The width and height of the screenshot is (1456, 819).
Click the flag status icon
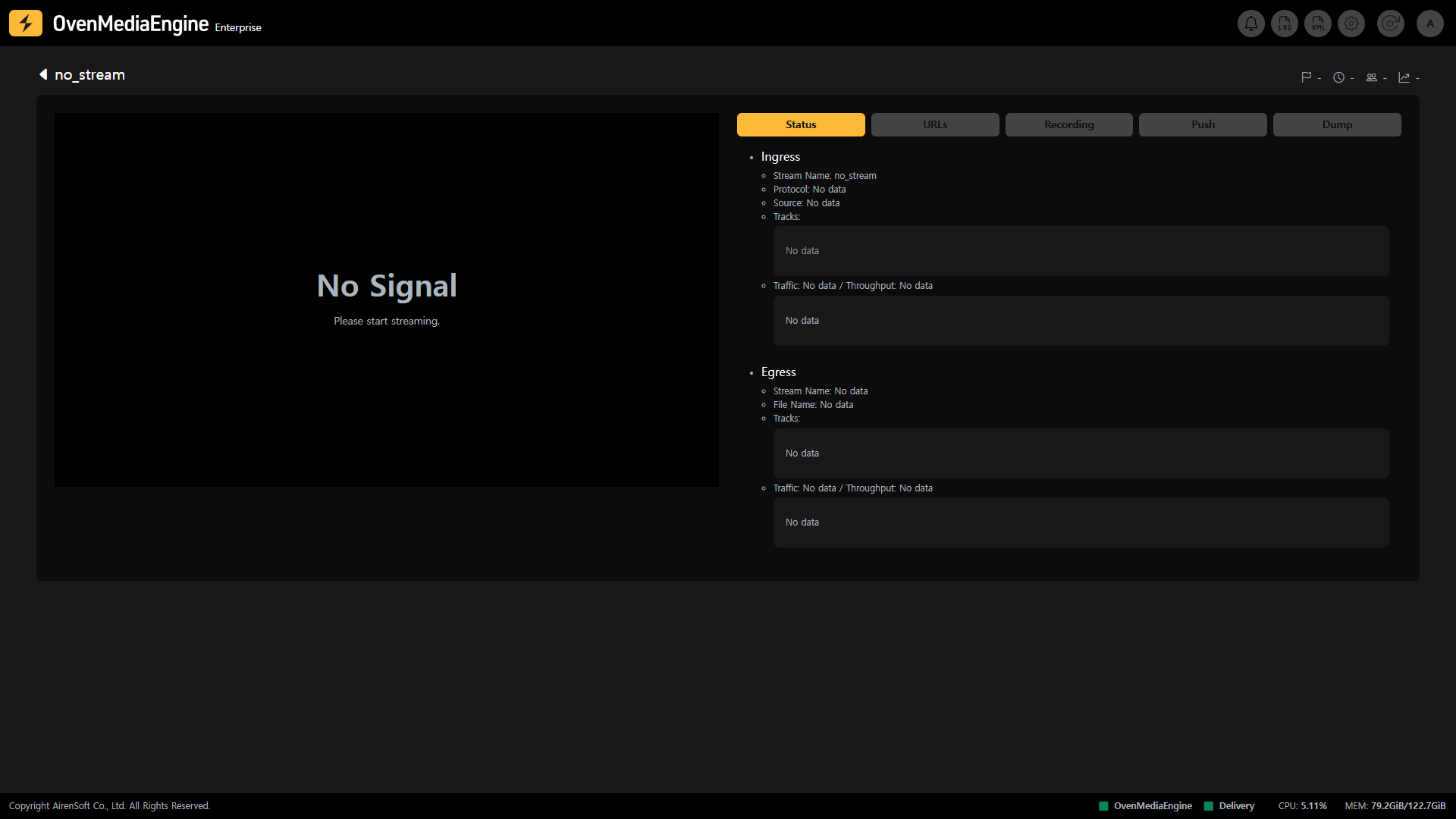pos(1306,77)
